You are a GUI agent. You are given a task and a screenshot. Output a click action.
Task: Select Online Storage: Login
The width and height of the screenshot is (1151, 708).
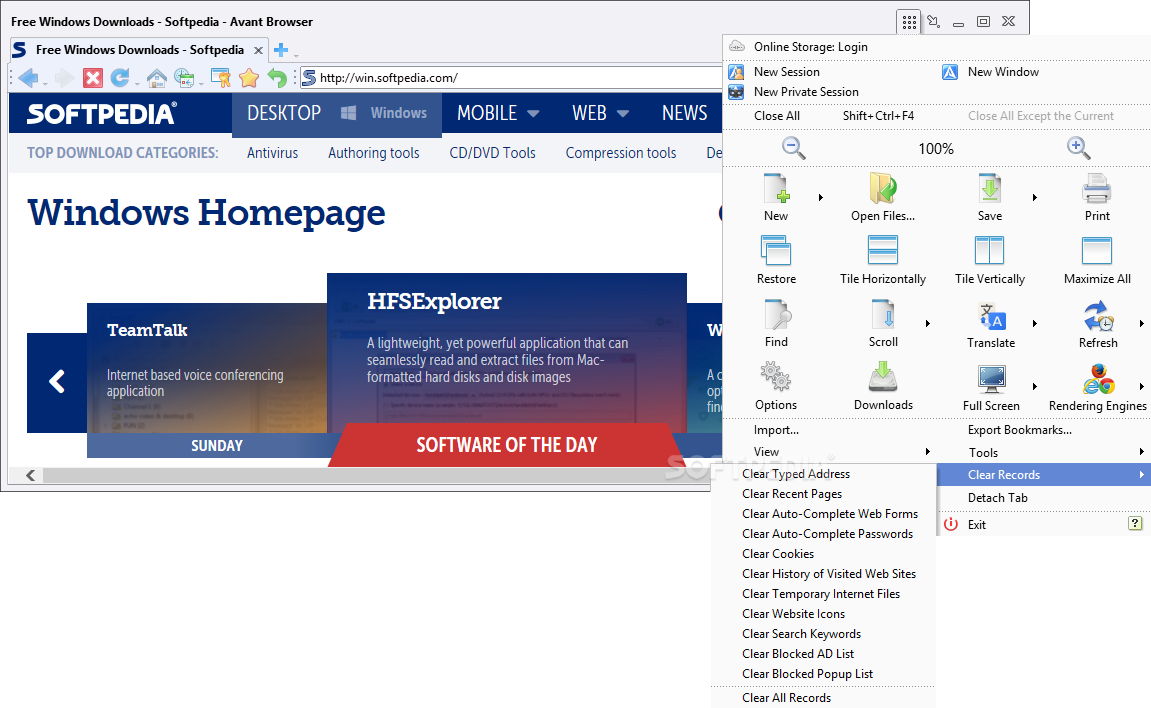pos(810,47)
